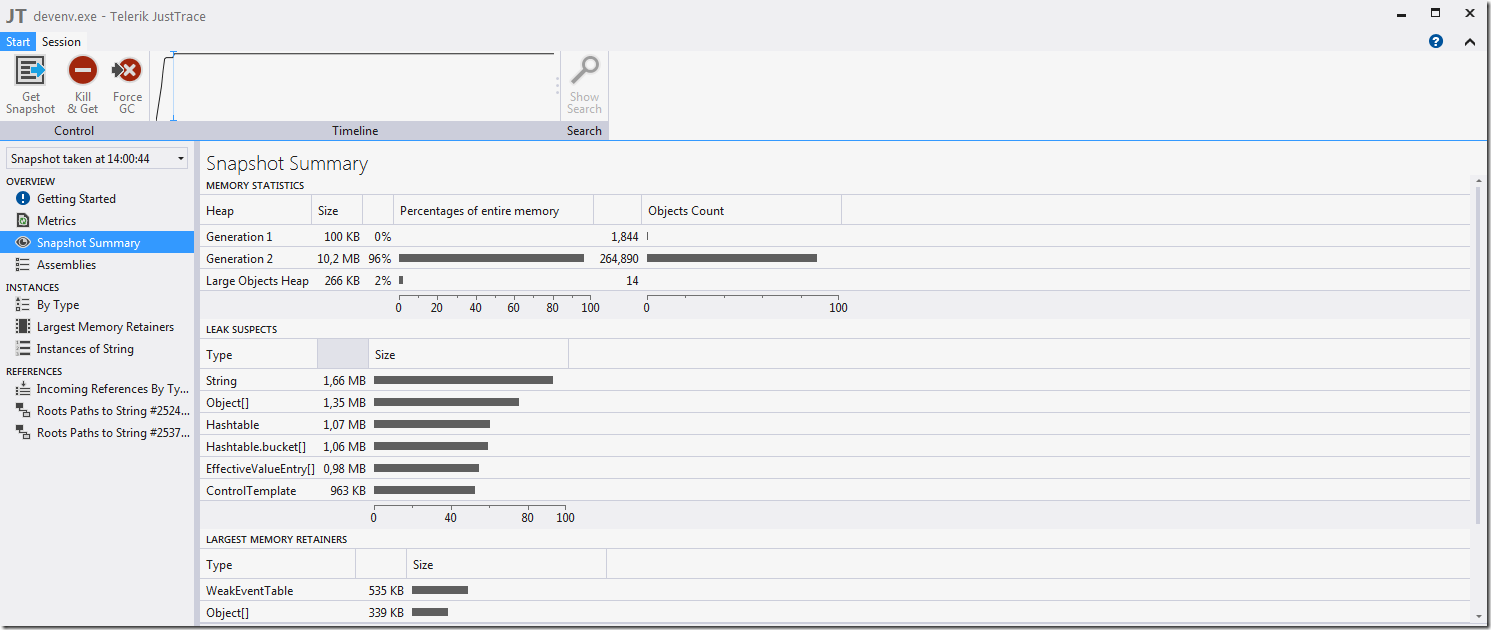1491x630 pixels.
Task: Select the Object[] 339 KB retainer row
Action: pyautogui.click(x=835, y=613)
